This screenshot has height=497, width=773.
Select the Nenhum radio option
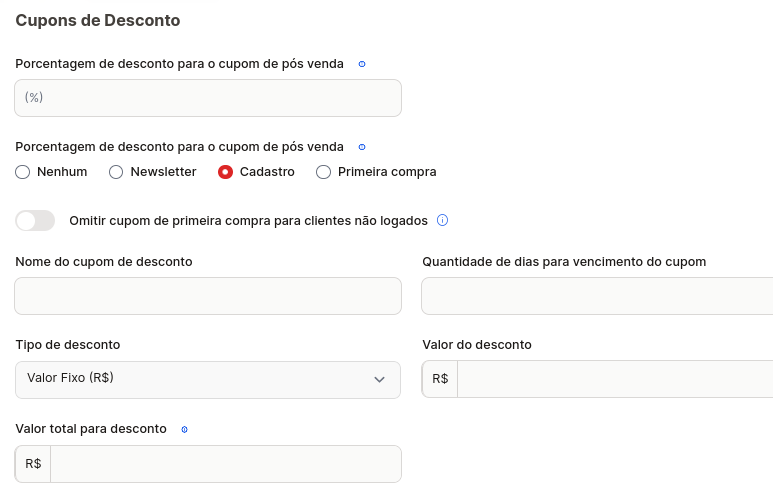pyautogui.click(x=23, y=172)
